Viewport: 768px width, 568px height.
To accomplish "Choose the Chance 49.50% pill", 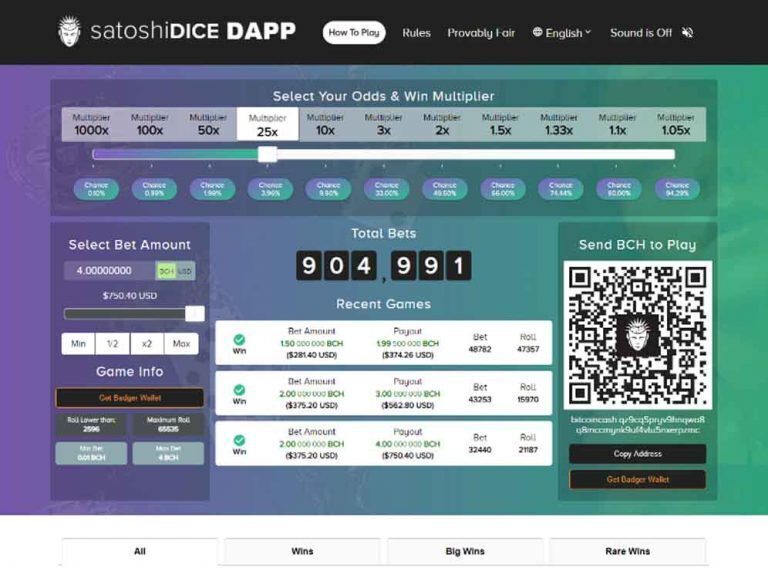I will pos(444,189).
